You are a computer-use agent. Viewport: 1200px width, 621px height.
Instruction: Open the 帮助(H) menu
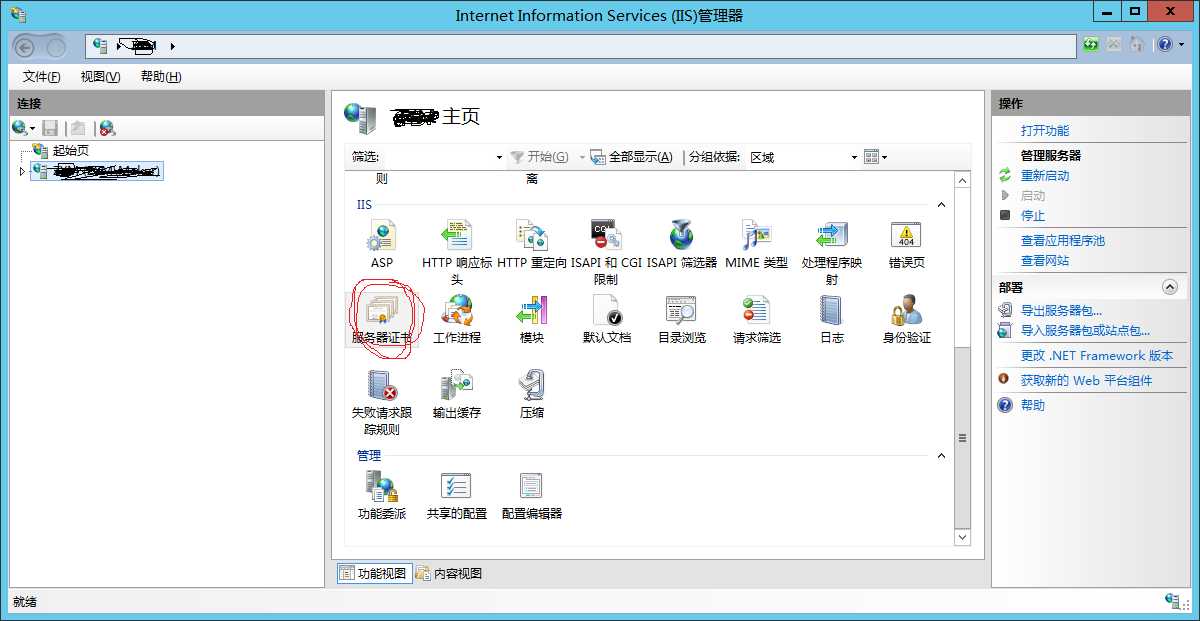(160, 77)
